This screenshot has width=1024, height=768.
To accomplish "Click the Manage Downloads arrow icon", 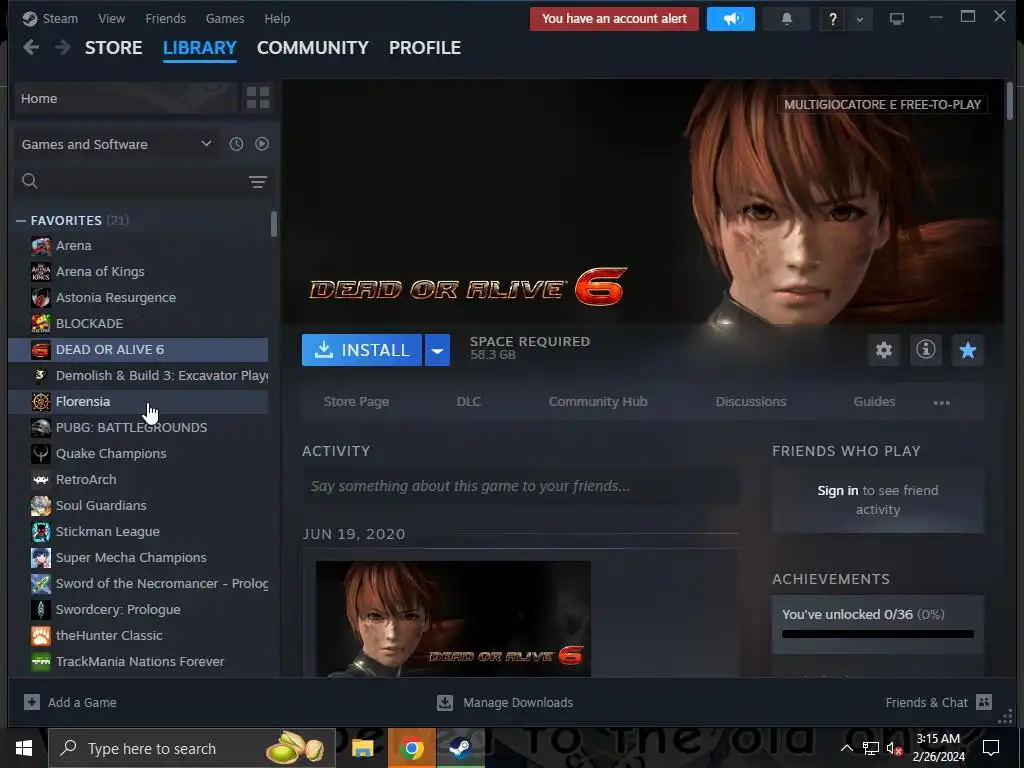I will tap(445, 703).
